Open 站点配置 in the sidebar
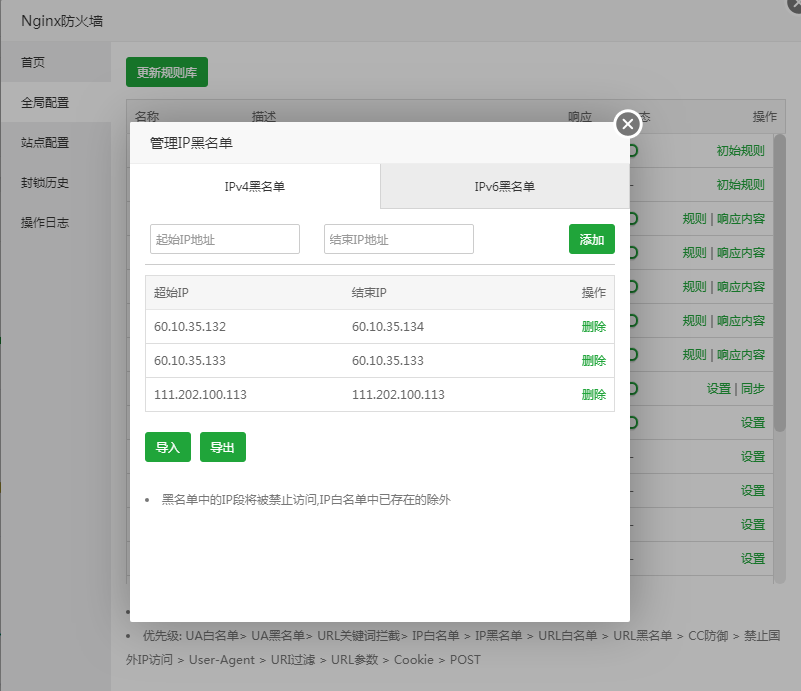 (x=55, y=142)
